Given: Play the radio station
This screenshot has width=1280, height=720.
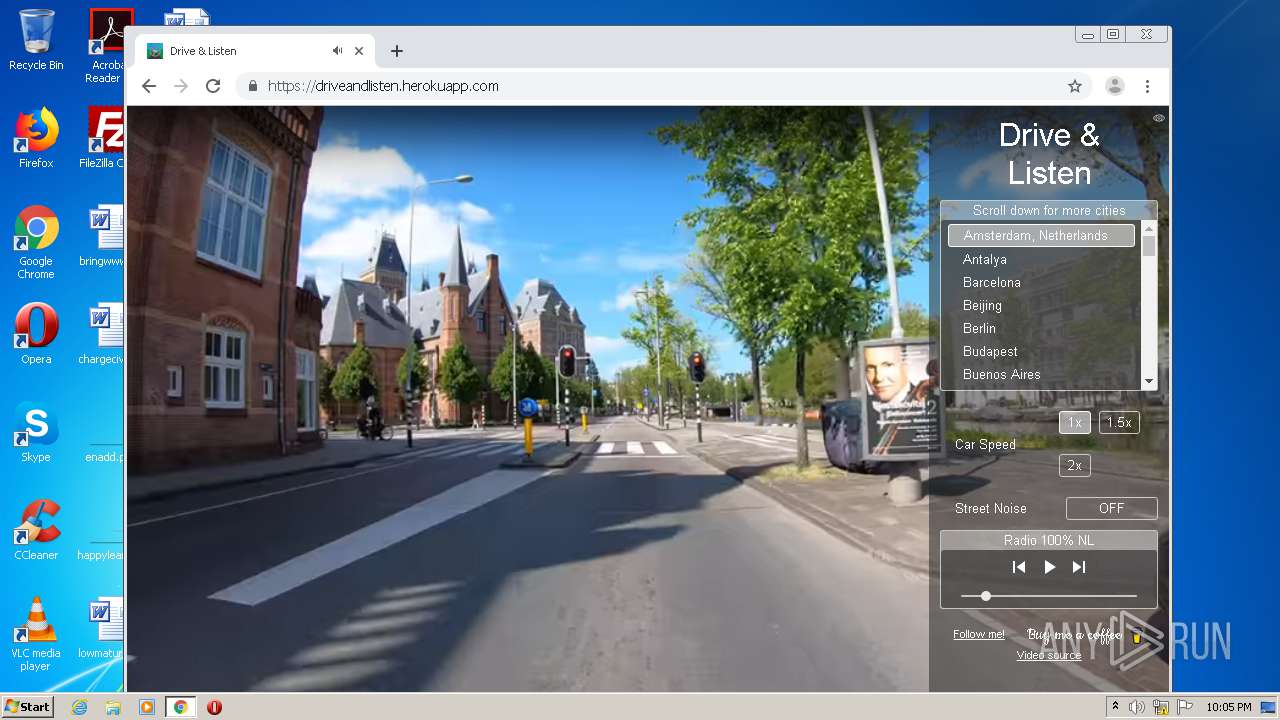Looking at the screenshot, I should tap(1049, 567).
